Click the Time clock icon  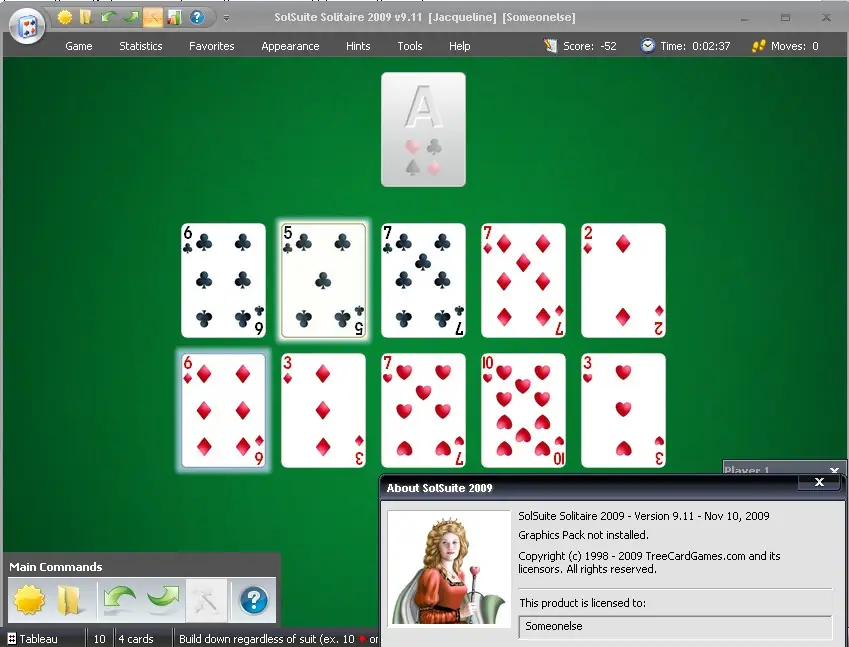(x=648, y=45)
